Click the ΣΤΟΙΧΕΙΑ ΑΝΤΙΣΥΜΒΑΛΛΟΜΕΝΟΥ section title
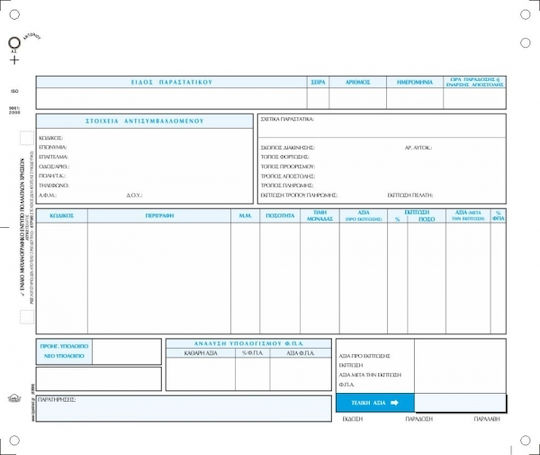Screen dimensions: 540x455 145,121
